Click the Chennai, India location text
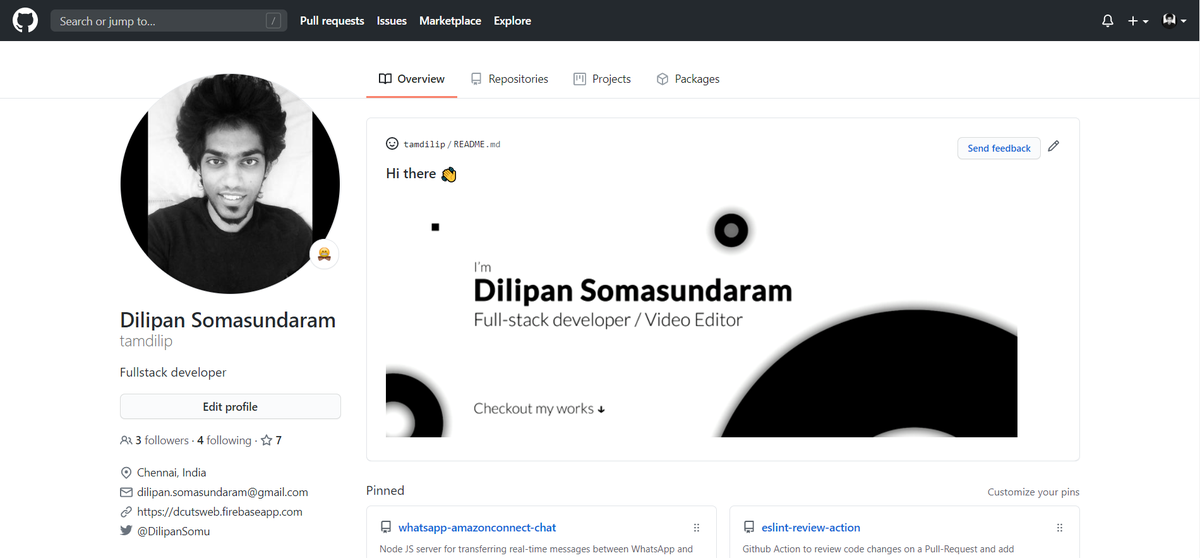Image resolution: width=1200 pixels, height=558 pixels. [x=172, y=472]
